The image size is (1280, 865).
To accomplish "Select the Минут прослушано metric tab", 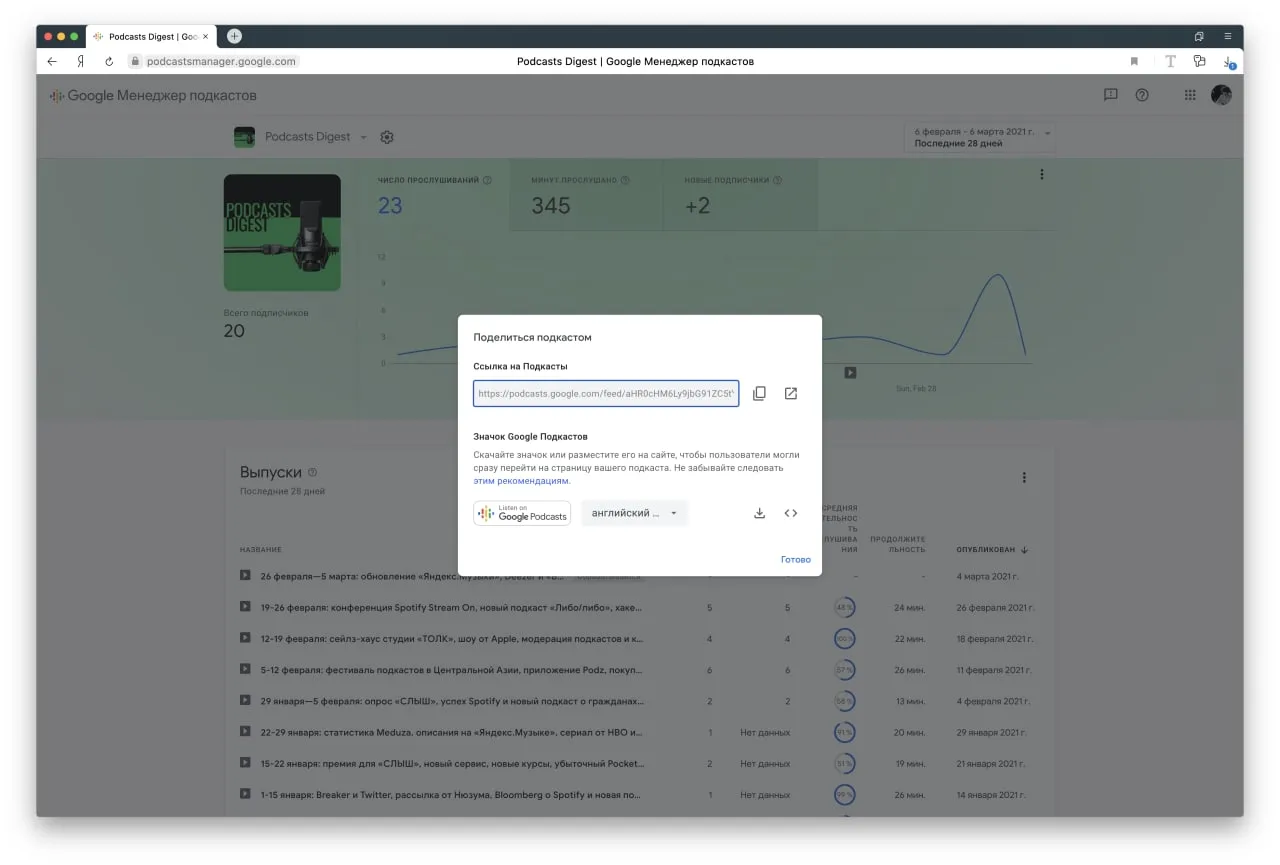I will click(586, 195).
